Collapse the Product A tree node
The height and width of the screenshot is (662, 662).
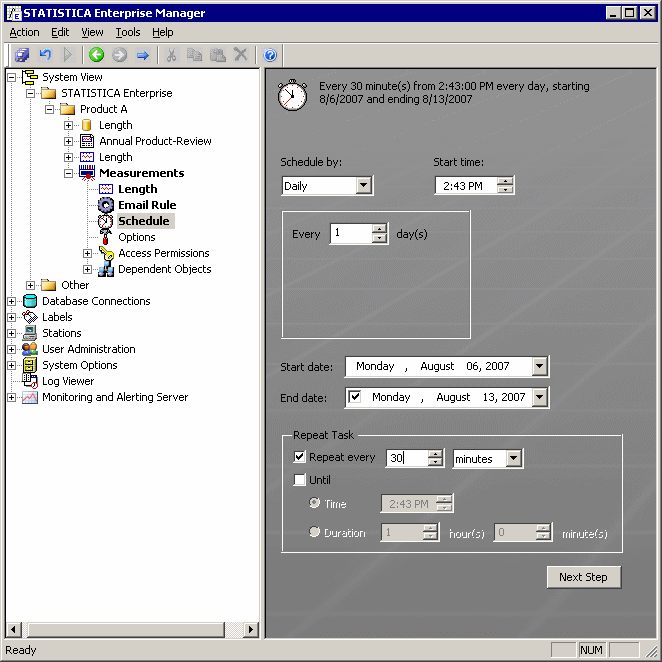[x=49, y=109]
